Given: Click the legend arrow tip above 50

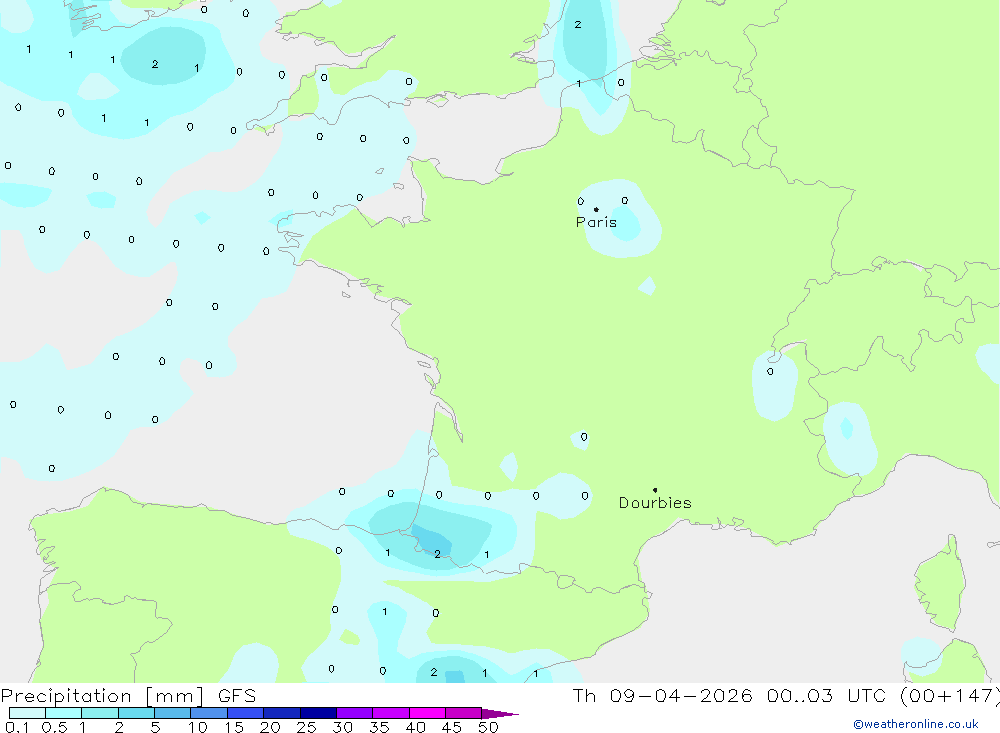Looking at the screenshot, I should click(500, 714).
